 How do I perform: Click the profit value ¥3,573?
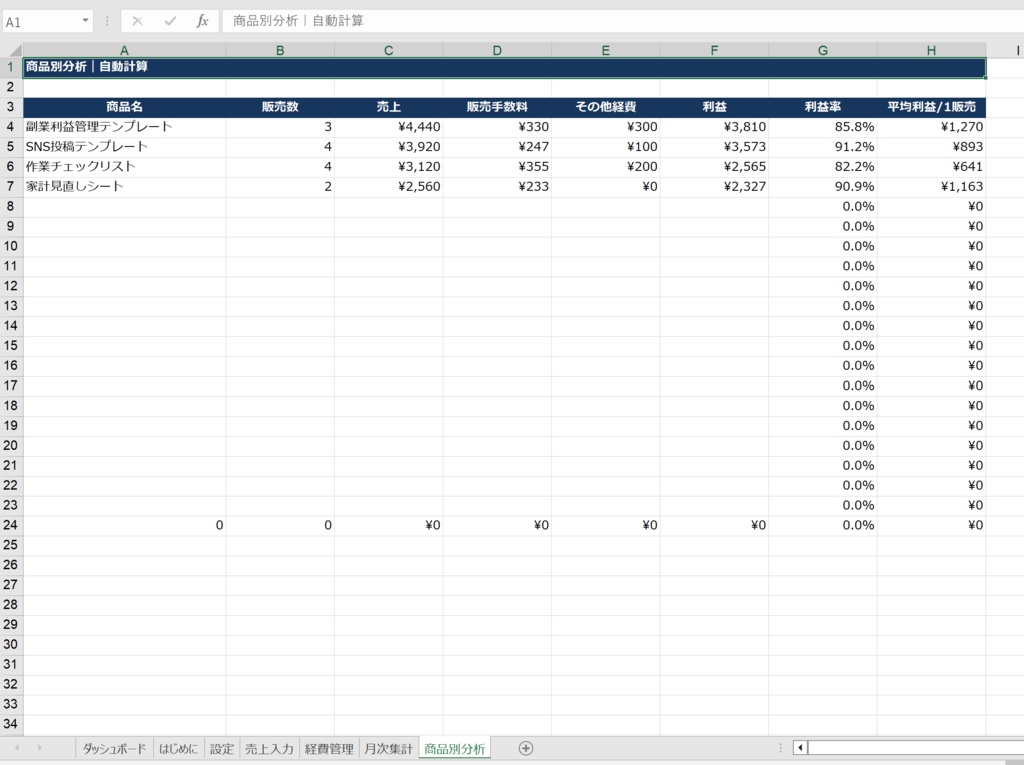pyautogui.click(x=714, y=147)
